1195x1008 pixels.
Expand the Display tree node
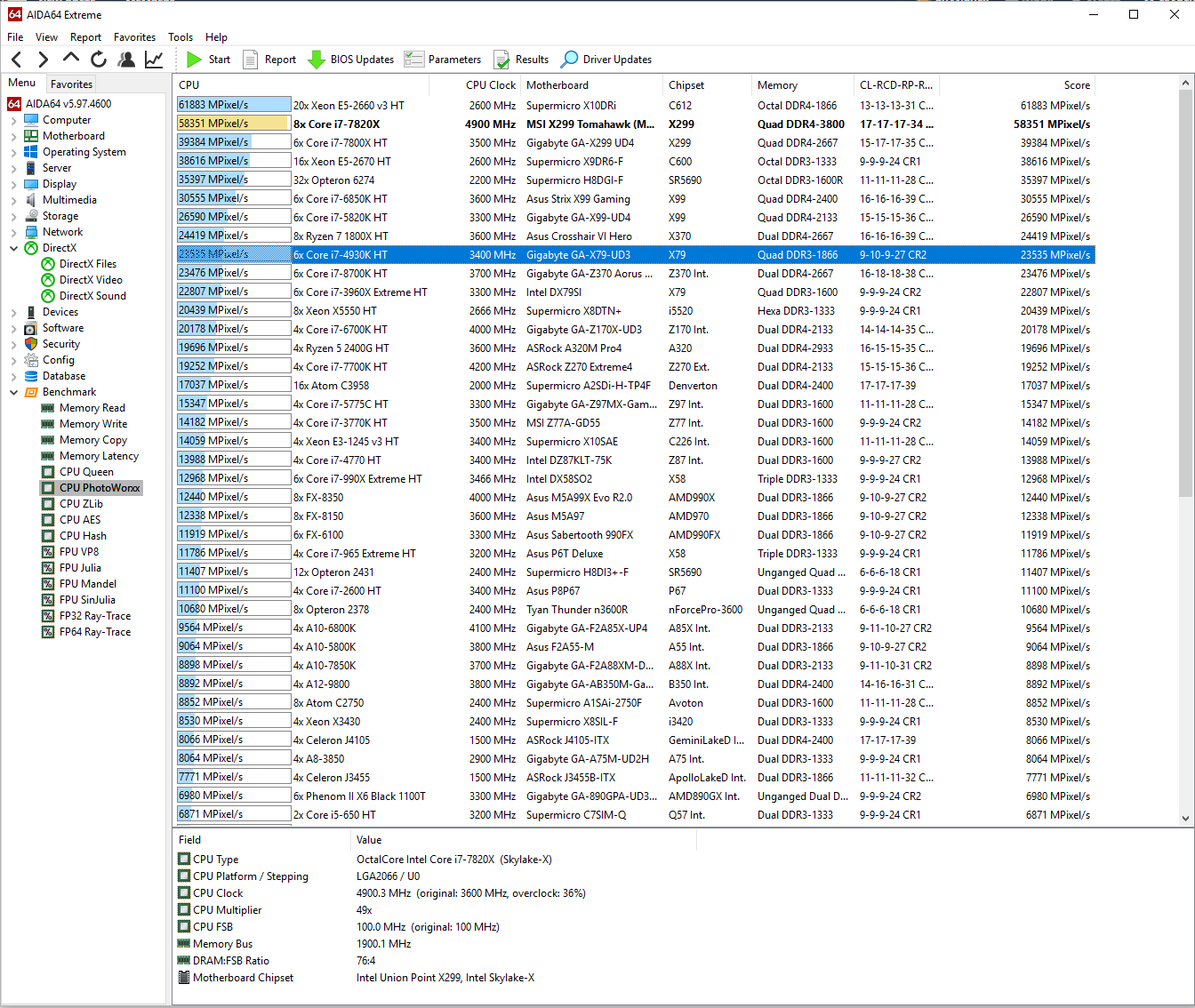[x=13, y=184]
